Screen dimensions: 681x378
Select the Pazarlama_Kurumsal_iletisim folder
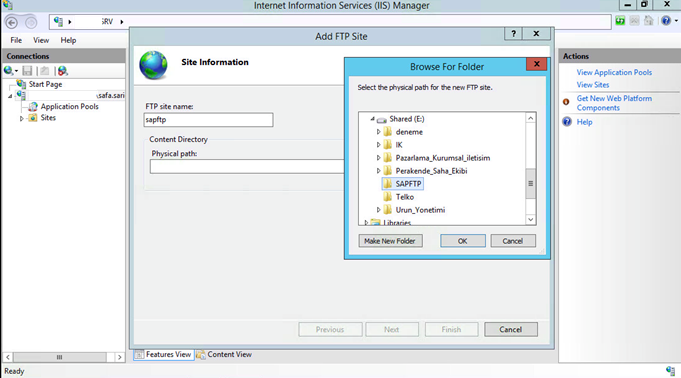443,158
